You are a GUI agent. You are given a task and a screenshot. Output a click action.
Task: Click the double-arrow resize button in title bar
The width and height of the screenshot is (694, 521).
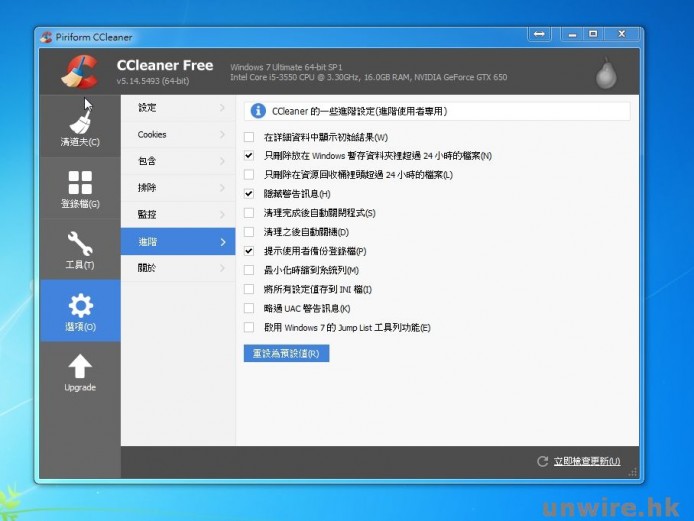(540, 35)
